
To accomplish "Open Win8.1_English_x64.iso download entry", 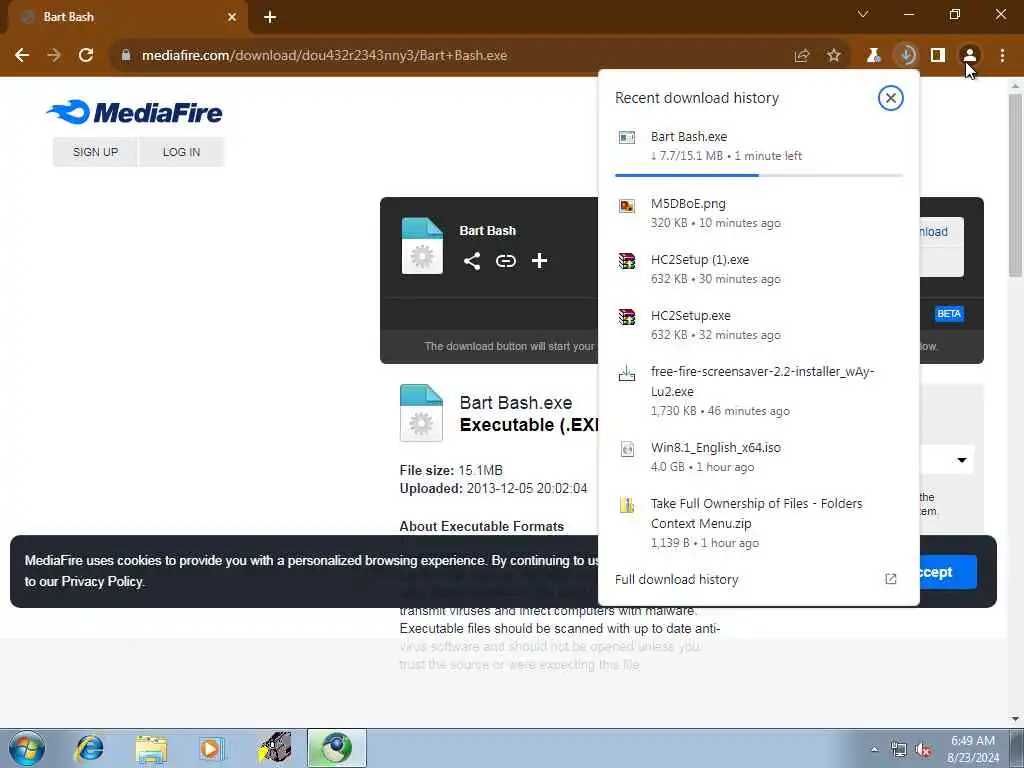I will click(759, 457).
